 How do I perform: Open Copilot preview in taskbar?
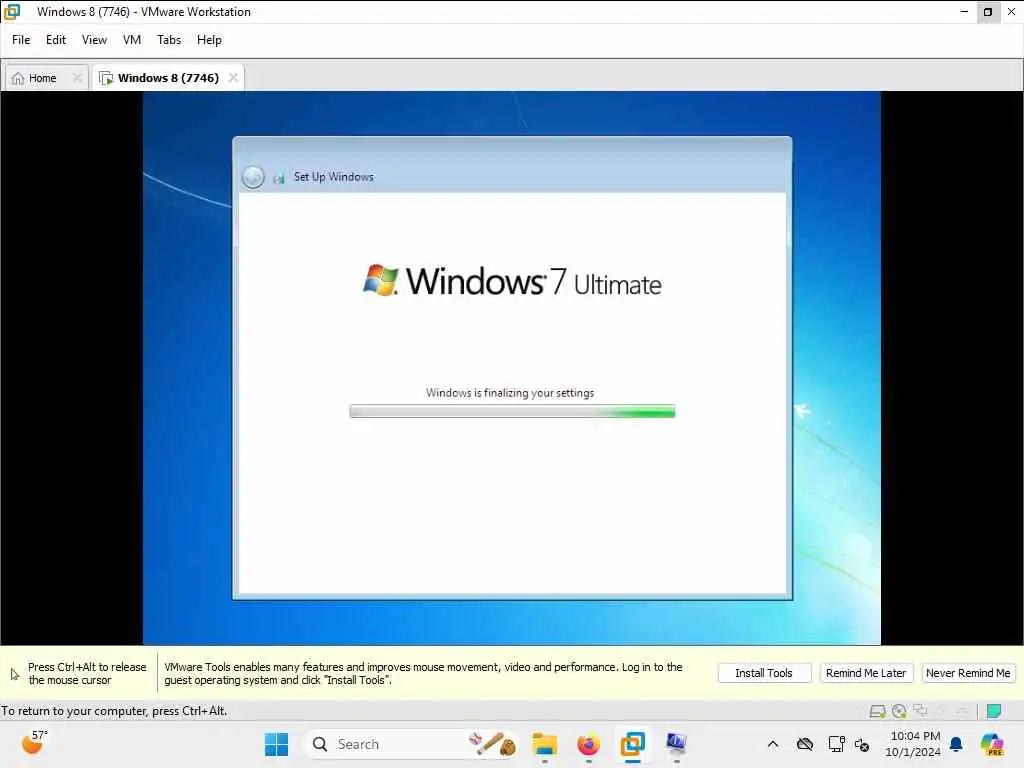(992, 744)
